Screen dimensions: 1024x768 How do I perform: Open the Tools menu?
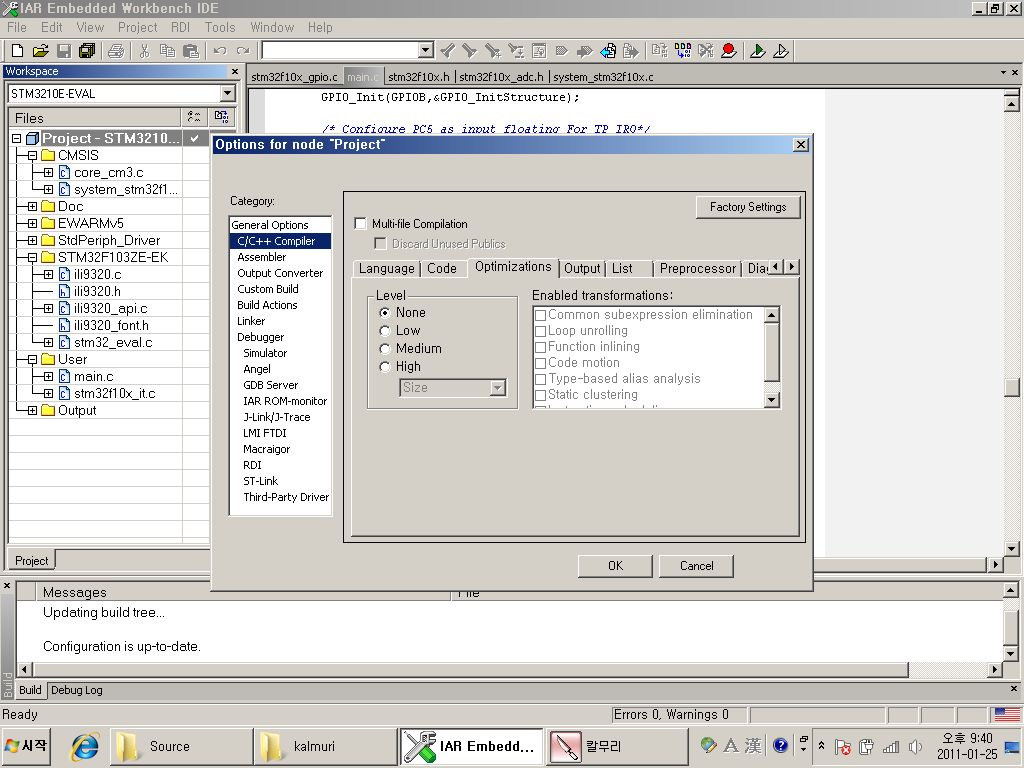(219, 27)
